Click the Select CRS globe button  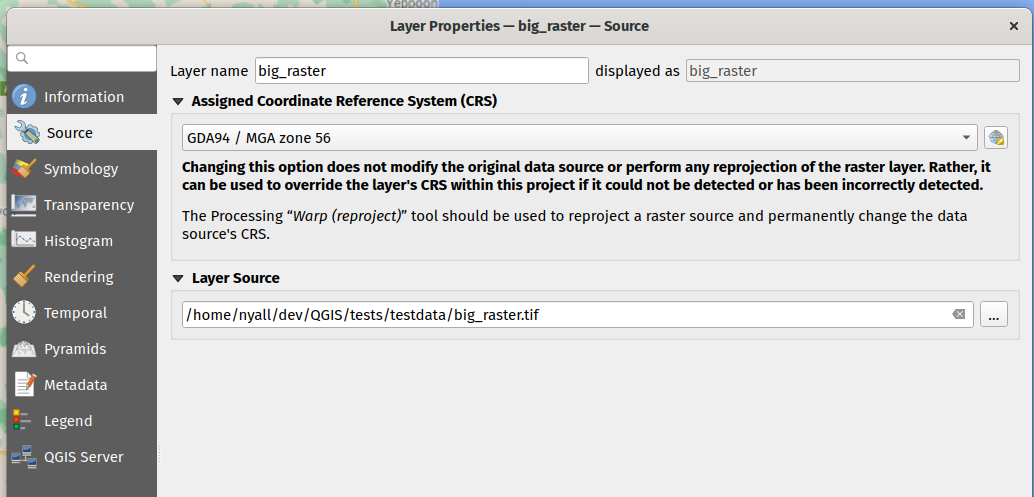coord(995,137)
